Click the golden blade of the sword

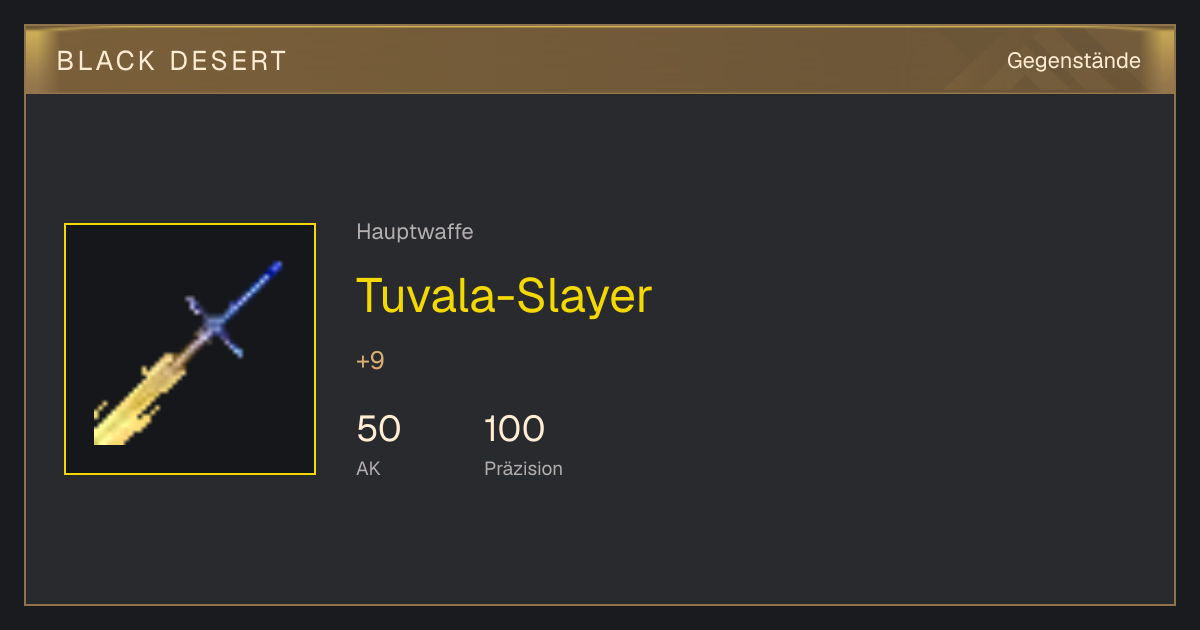[140, 398]
